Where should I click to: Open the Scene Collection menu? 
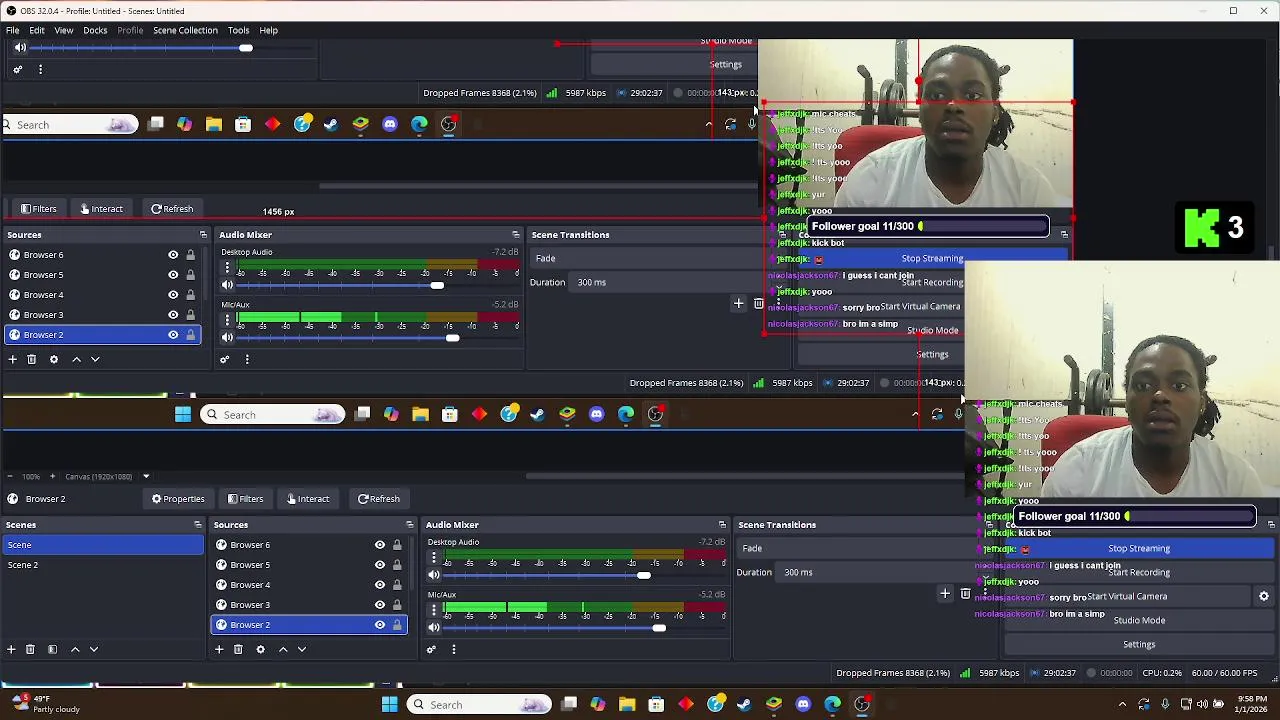click(185, 30)
